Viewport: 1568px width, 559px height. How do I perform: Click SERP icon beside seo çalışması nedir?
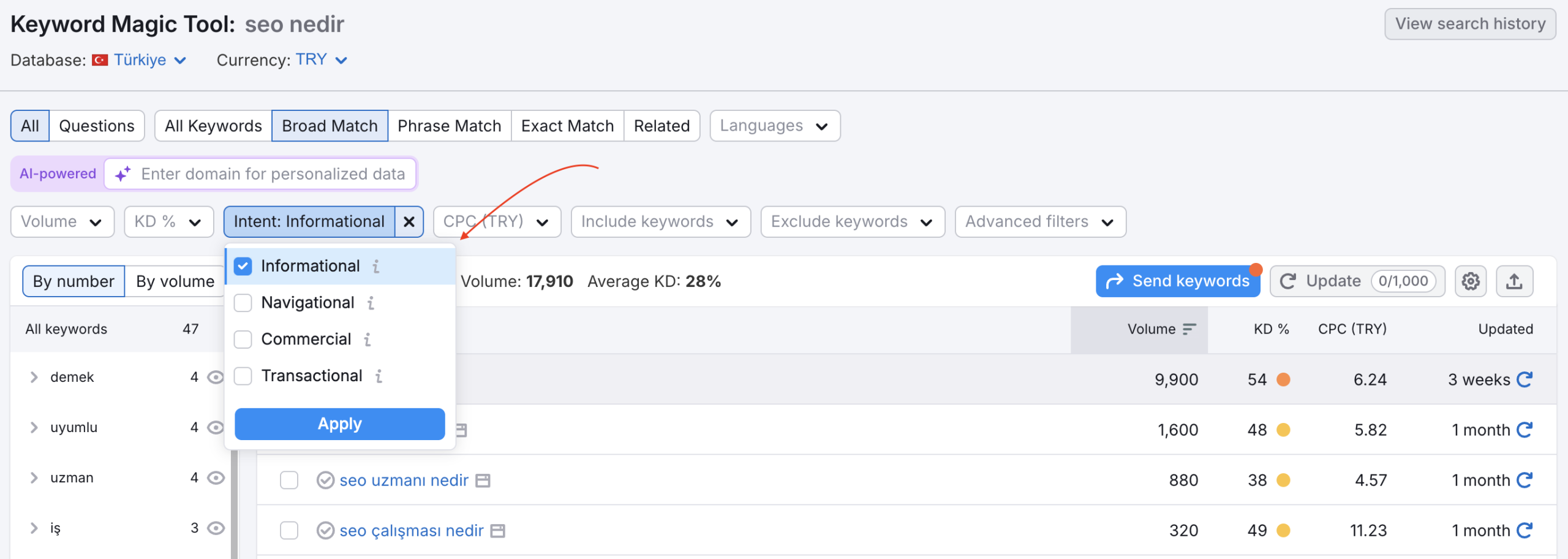click(498, 531)
